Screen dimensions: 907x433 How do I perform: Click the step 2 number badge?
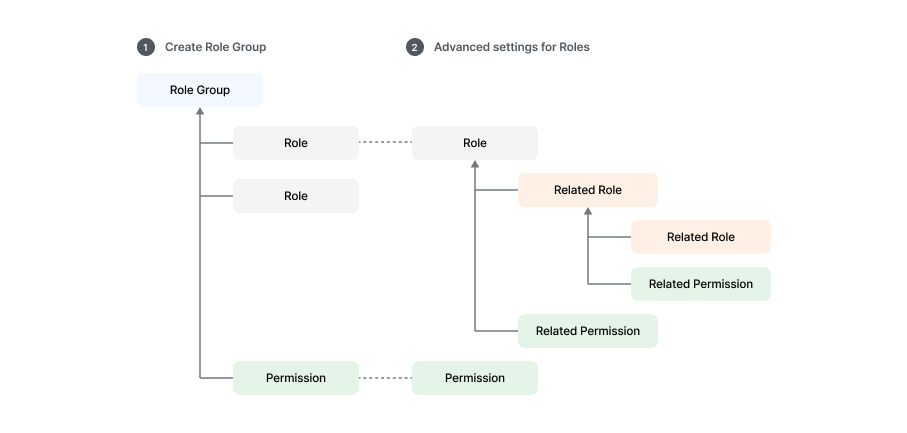(x=415, y=47)
